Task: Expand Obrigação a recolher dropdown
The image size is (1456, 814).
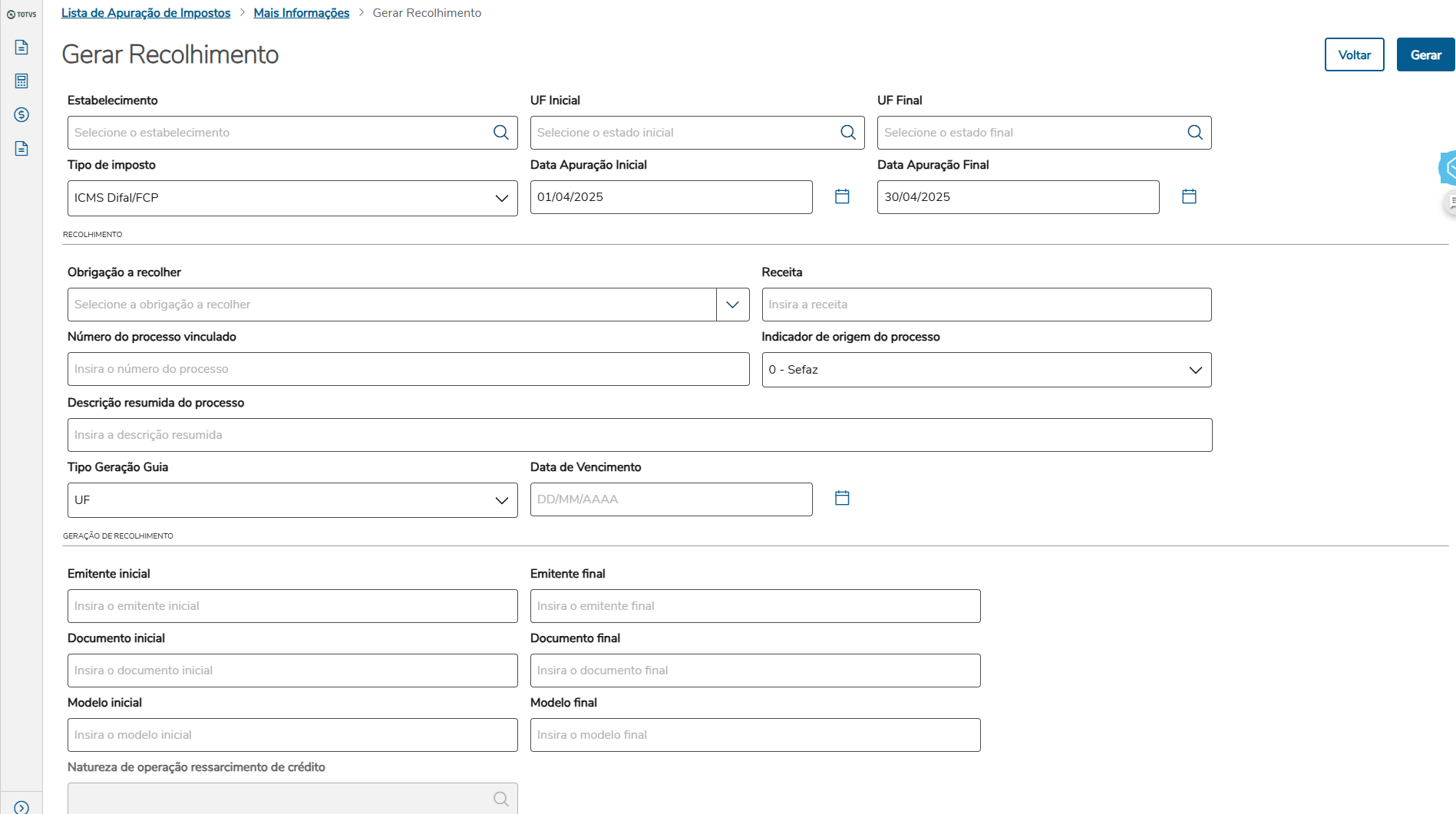Action: [732, 305]
